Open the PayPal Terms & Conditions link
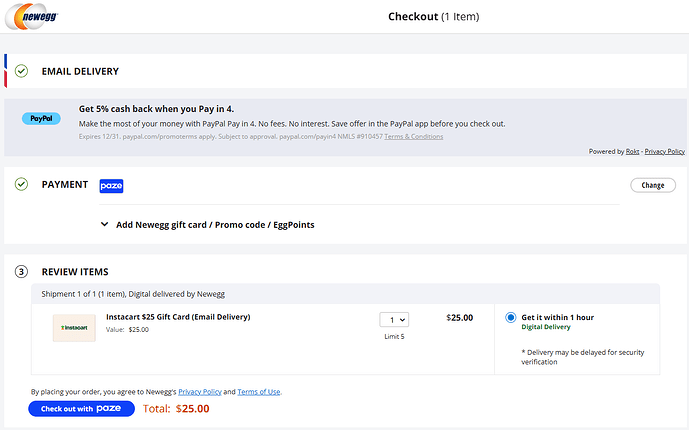The height and width of the screenshot is (430, 689). coord(414,137)
